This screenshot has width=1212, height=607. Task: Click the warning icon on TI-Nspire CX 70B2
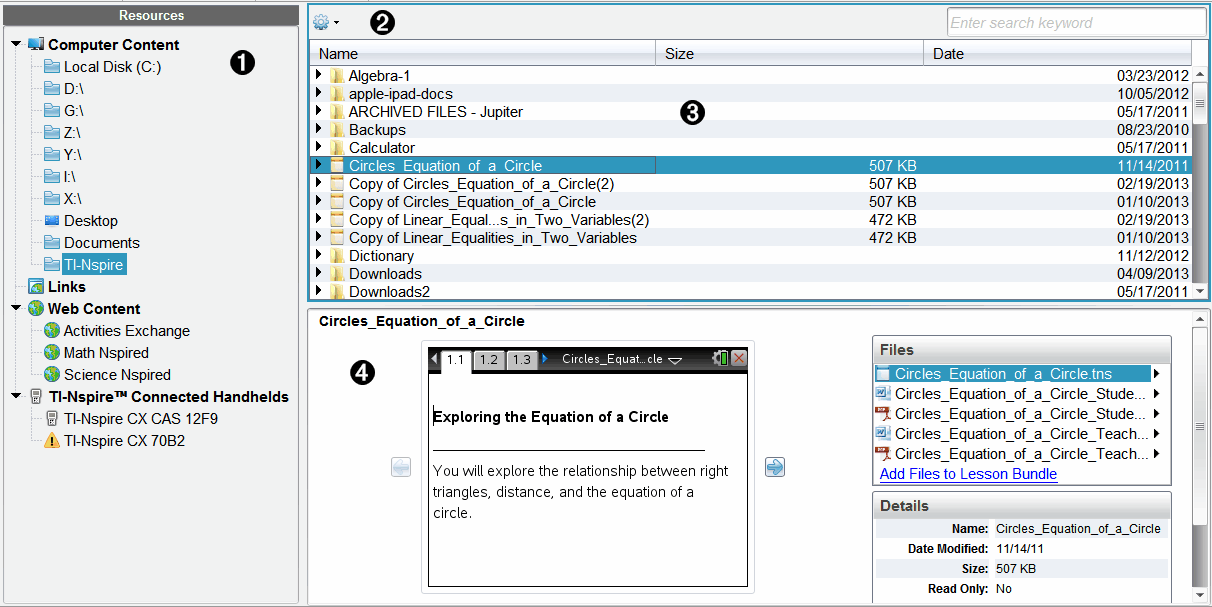pyautogui.click(x=52, y=440)
